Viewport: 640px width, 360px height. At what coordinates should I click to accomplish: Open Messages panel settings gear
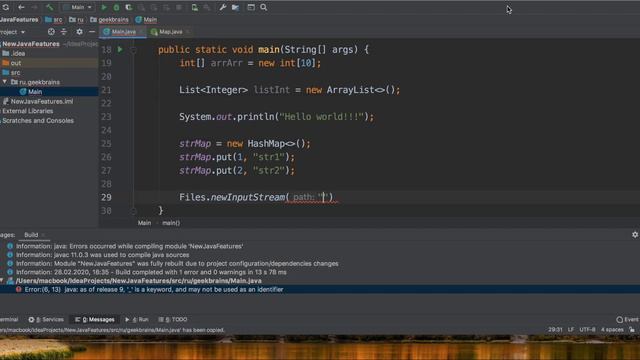click(x=635, y=234)
